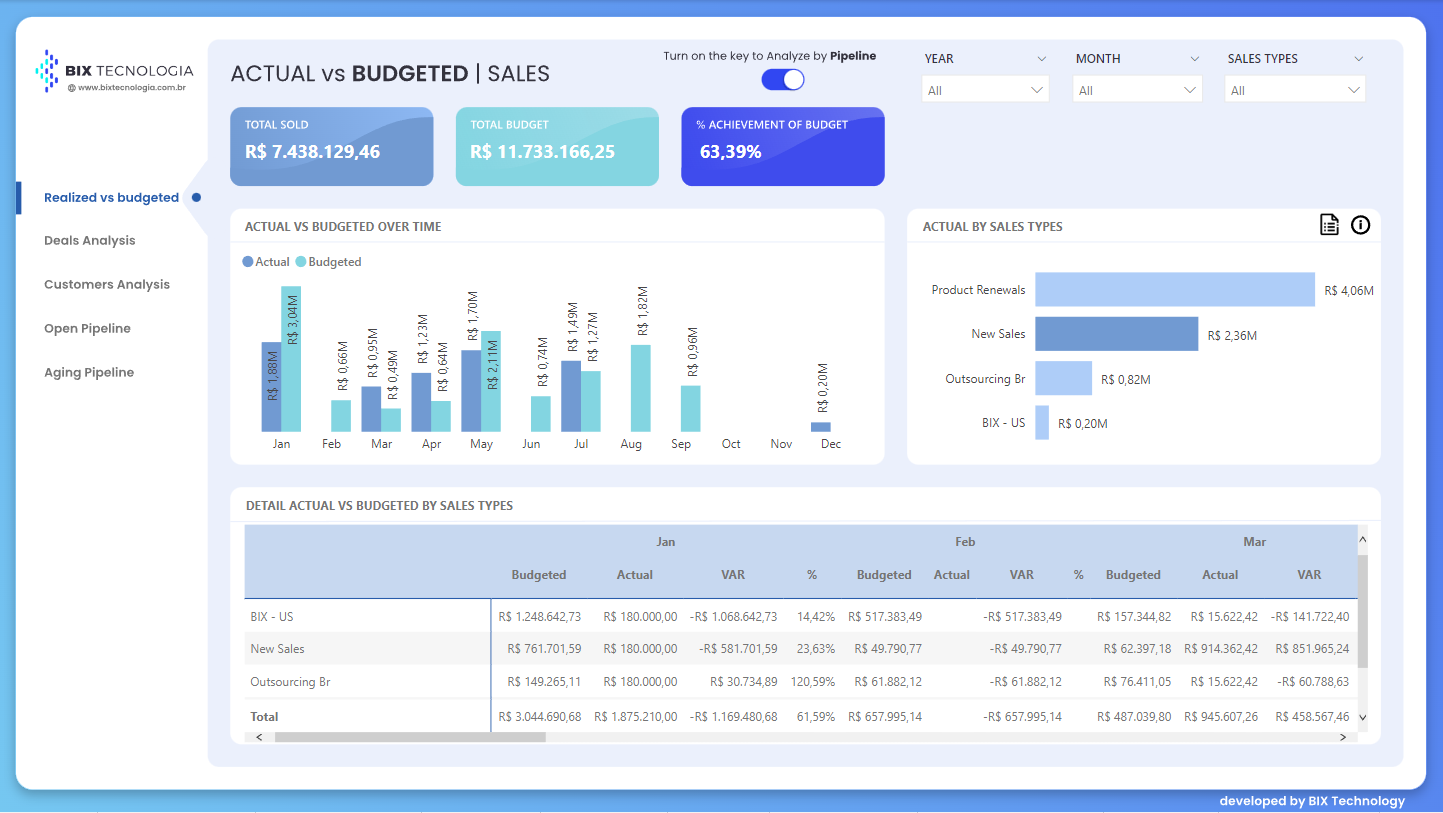Image resolution: width=1443 pixels, height=813 pixels.
Task: Toggle the Analyze by Pipeline switch
Action: point(783,80)
